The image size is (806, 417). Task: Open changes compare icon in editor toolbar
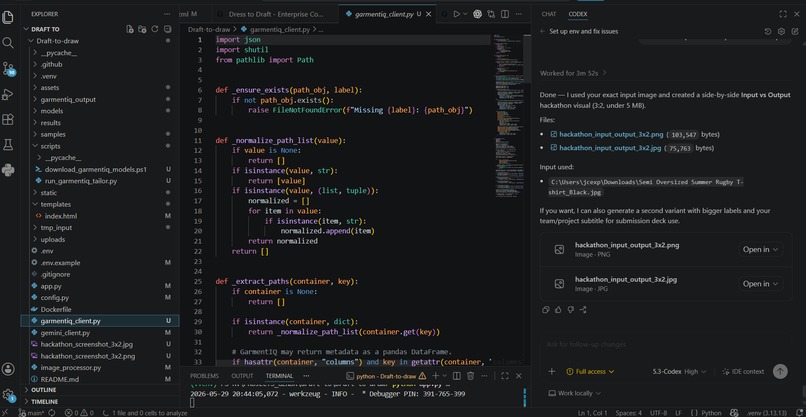point(491,14)
